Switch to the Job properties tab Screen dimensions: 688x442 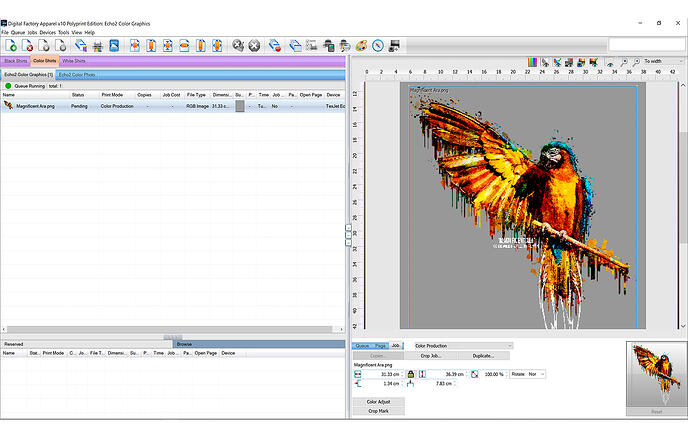coord(395,345)
